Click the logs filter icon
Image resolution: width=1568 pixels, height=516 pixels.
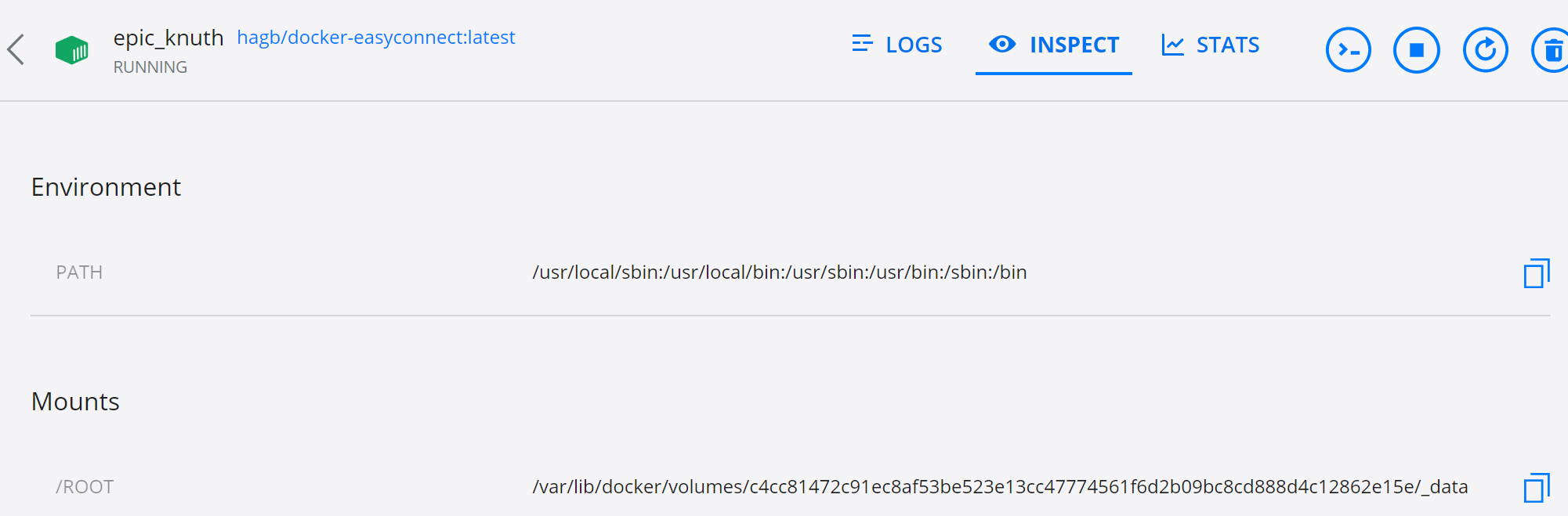click(x=861, y=45)
